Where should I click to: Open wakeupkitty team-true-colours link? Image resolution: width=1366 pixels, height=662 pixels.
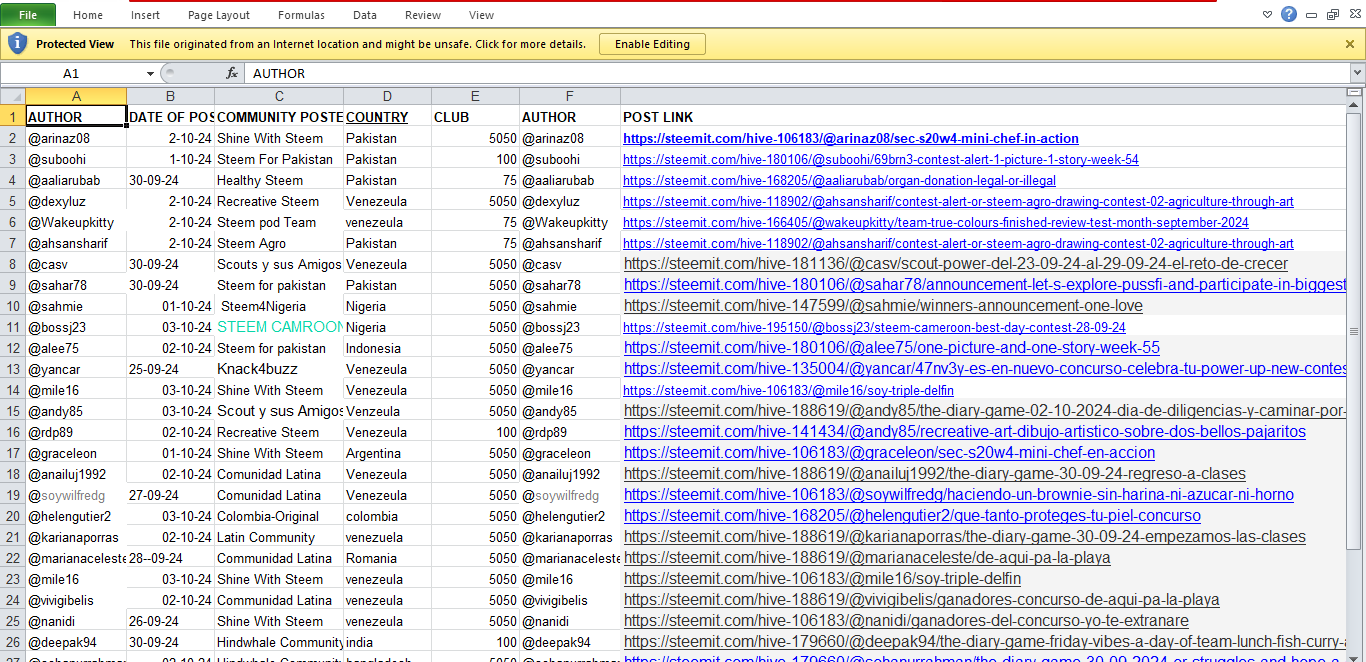936,222
